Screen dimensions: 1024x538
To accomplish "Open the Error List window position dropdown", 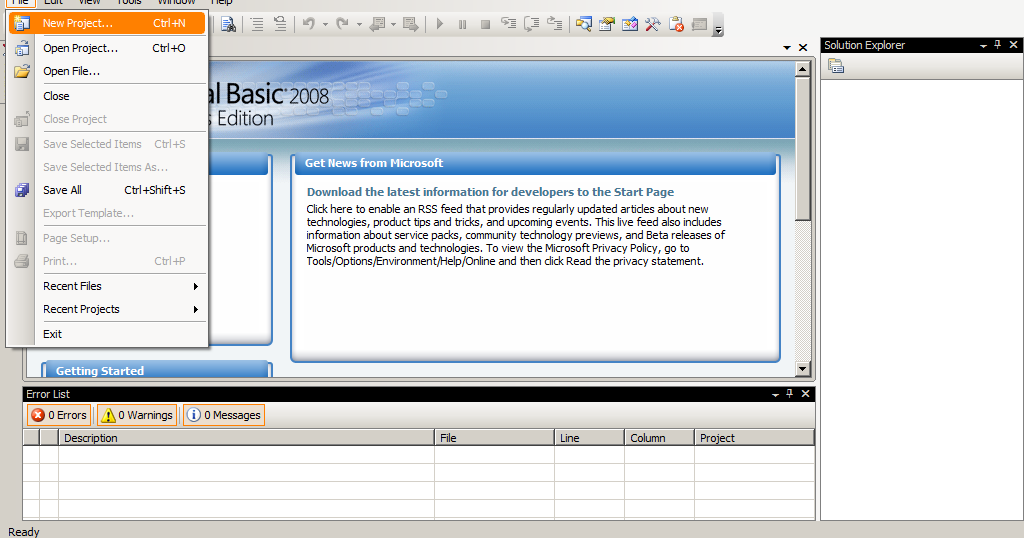I will (775, 395).
